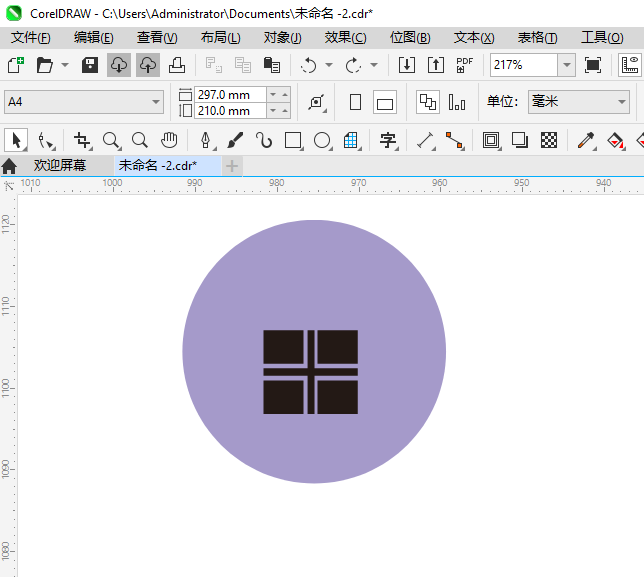The height and width of the screenshot is (577, 644).
Task: Select the Dimension line tool
Action: [426, 140]
